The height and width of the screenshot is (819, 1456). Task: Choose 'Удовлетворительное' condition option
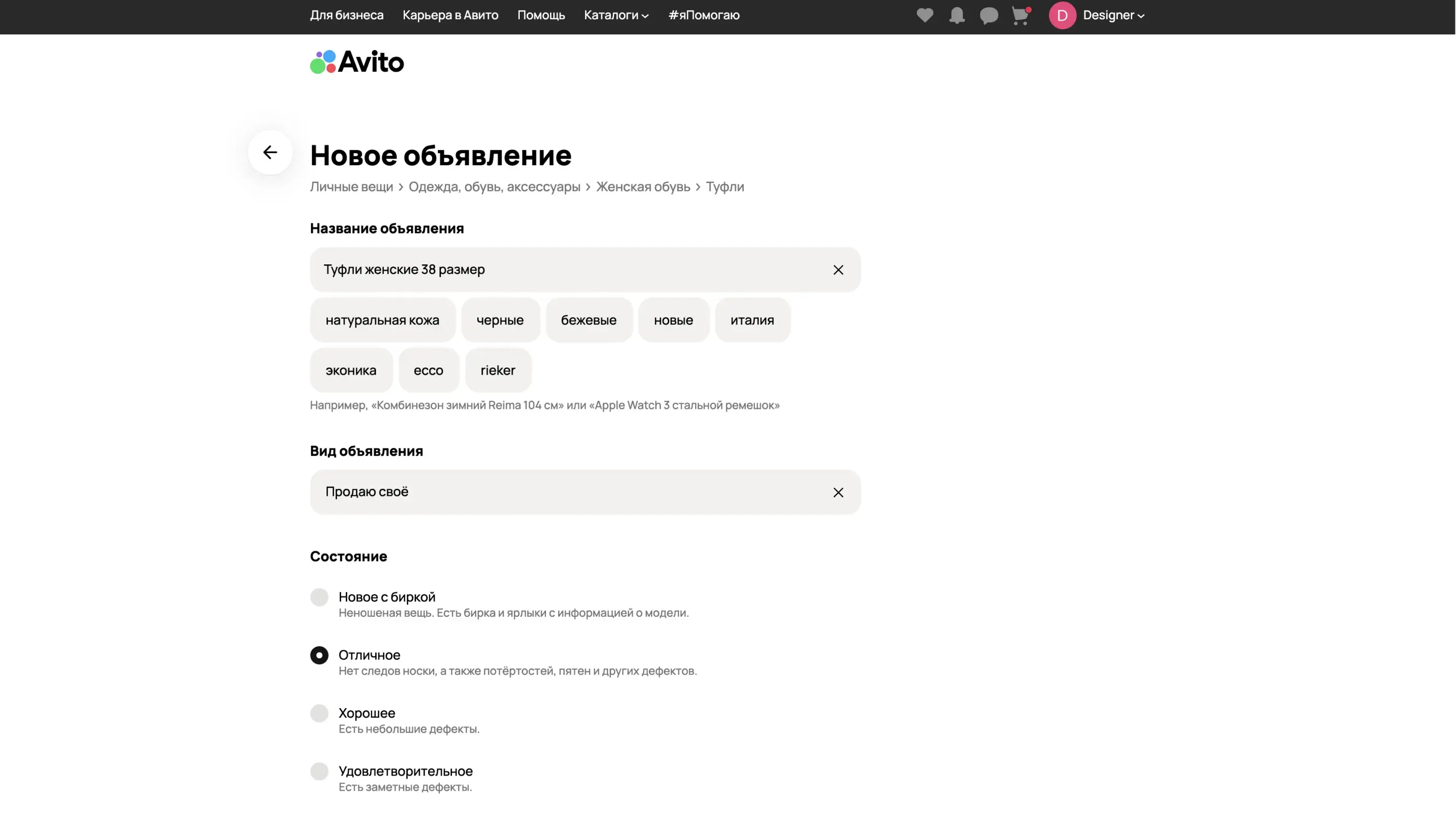pos(320,771)
